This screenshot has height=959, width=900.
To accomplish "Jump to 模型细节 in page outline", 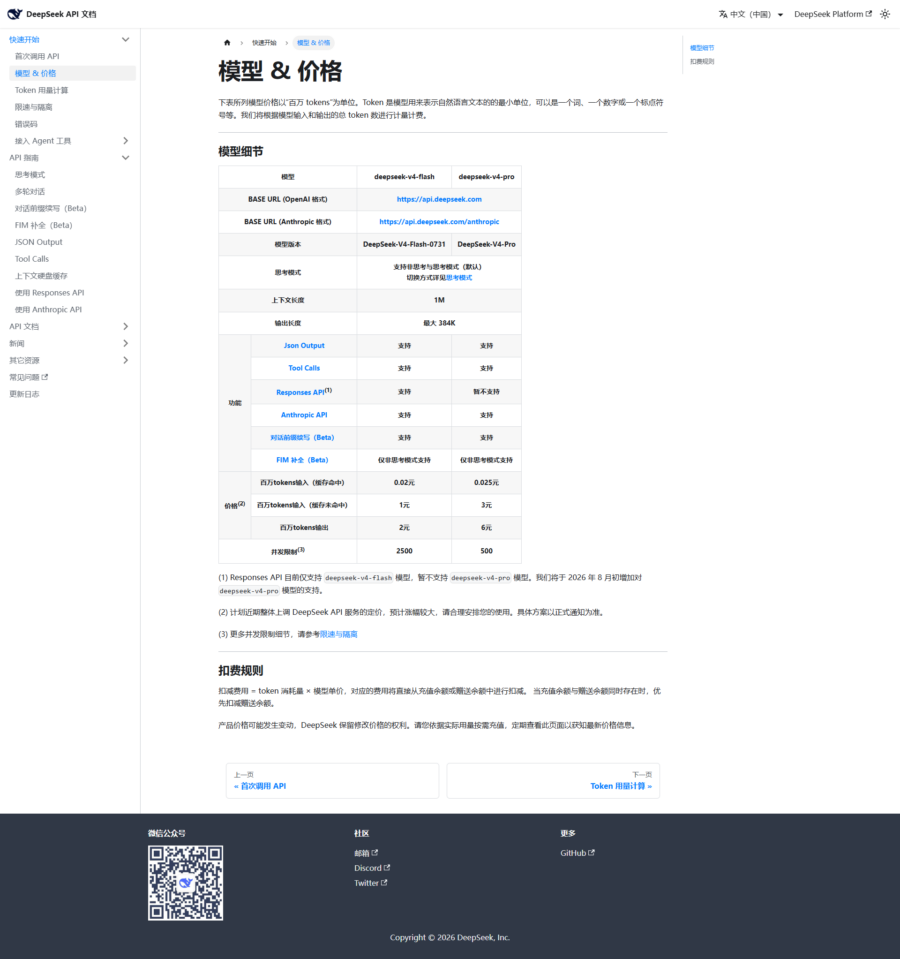I will [702, 48].
